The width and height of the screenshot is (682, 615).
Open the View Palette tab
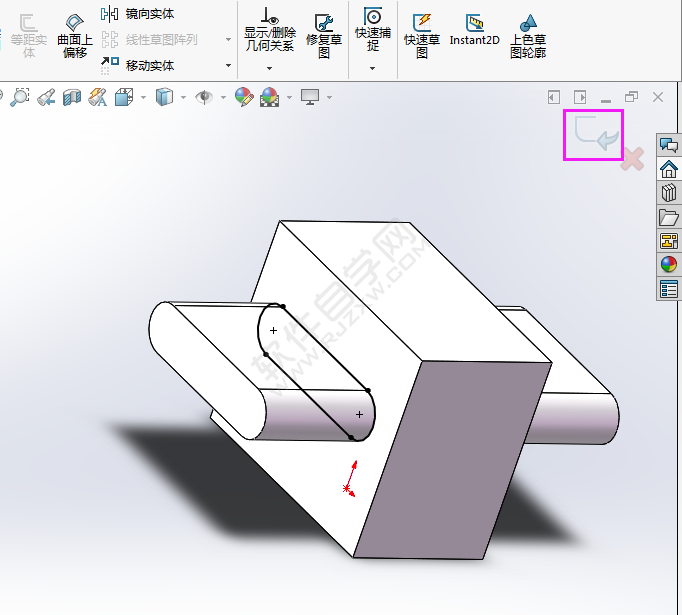pyautogui.click(x=669, y=241)
